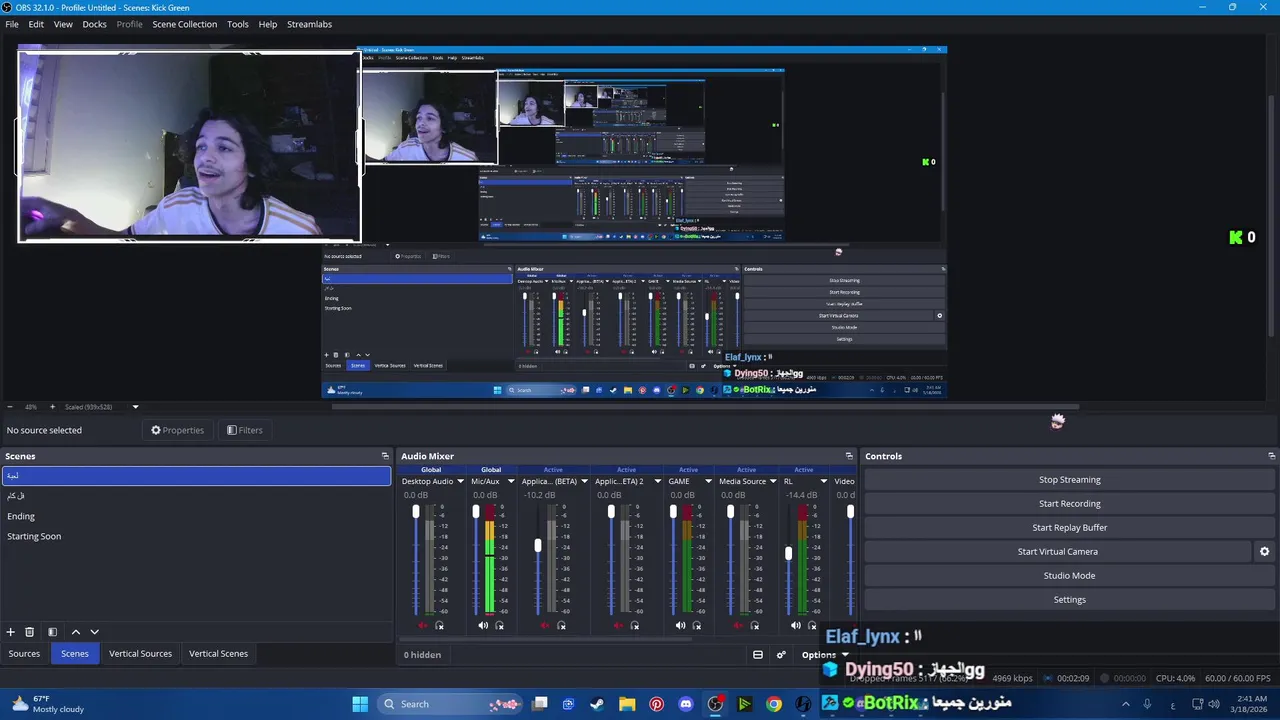The height and width of the screenshot is (720, 1280).
Task: Toggle monitoring for Application (BETA) channel
Action: pos(562,626)
